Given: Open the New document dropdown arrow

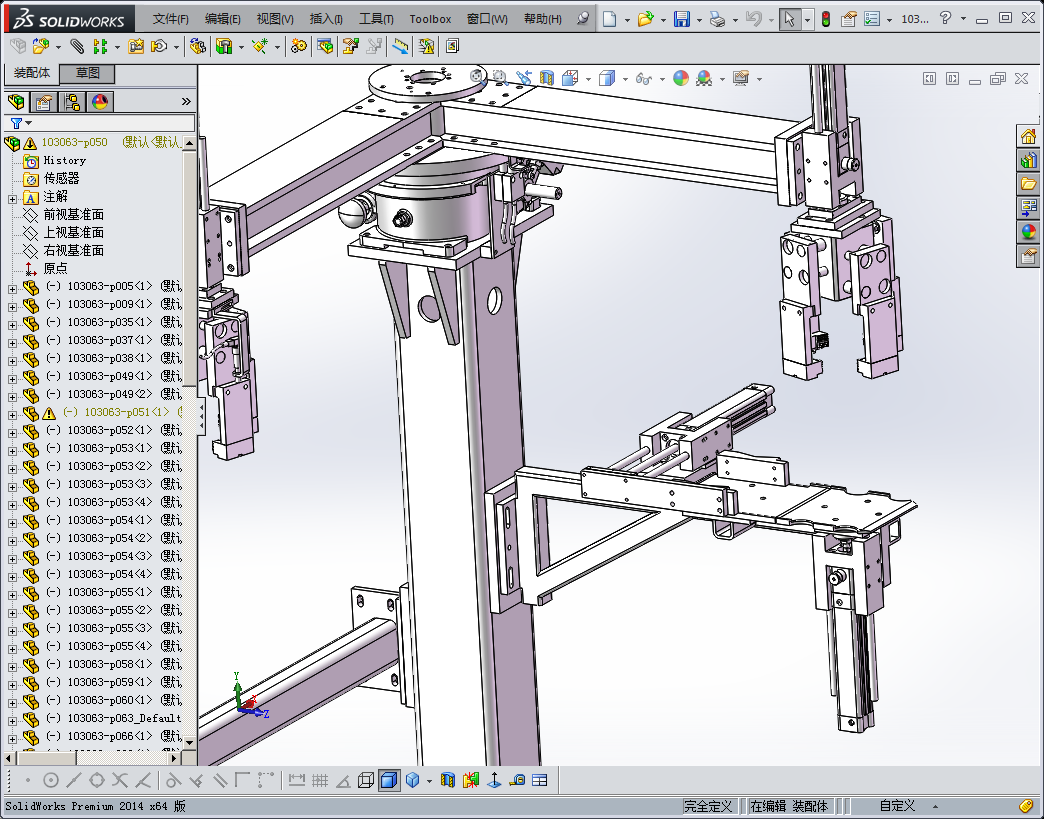Looking at the screenshot, I should pyautogui.click(x=627, y=19).
